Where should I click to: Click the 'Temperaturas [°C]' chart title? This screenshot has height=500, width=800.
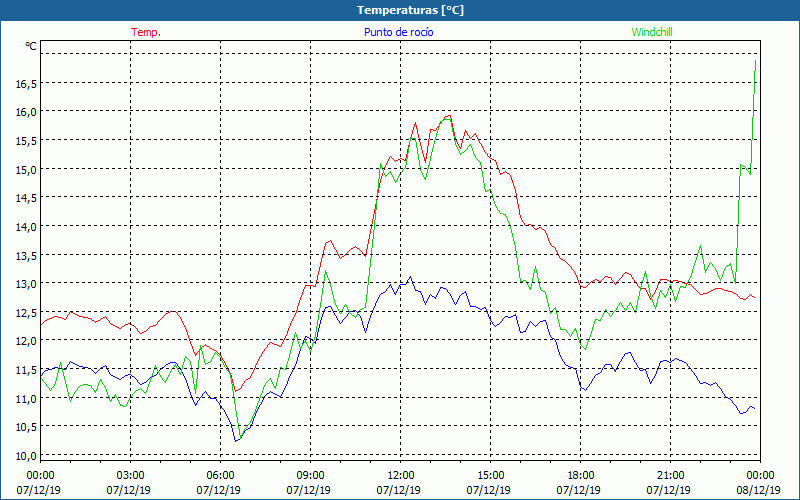[x=410, y=10]
